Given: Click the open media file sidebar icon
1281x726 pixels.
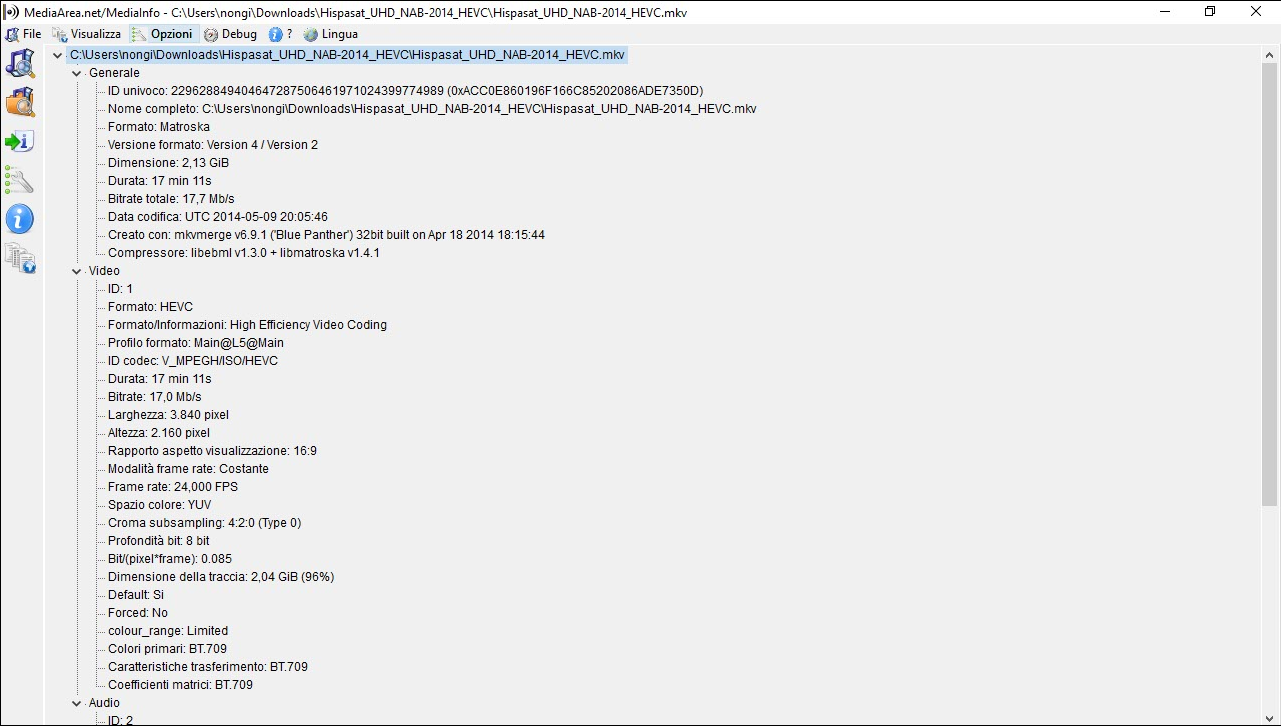Looking at the screenshot, I should (20, 63).
